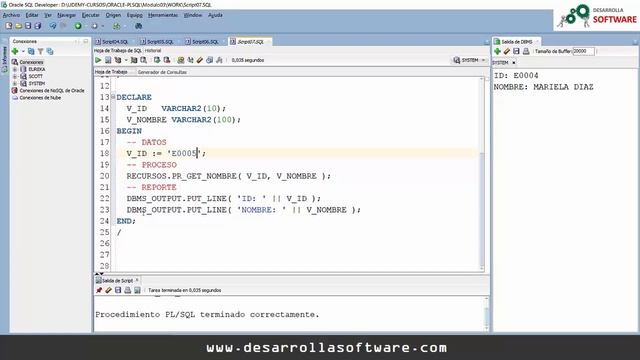Click the SQL History icon in worksheet toolbar
The image size is (640, 360).
pyautogui.click(x=209, y=60)
